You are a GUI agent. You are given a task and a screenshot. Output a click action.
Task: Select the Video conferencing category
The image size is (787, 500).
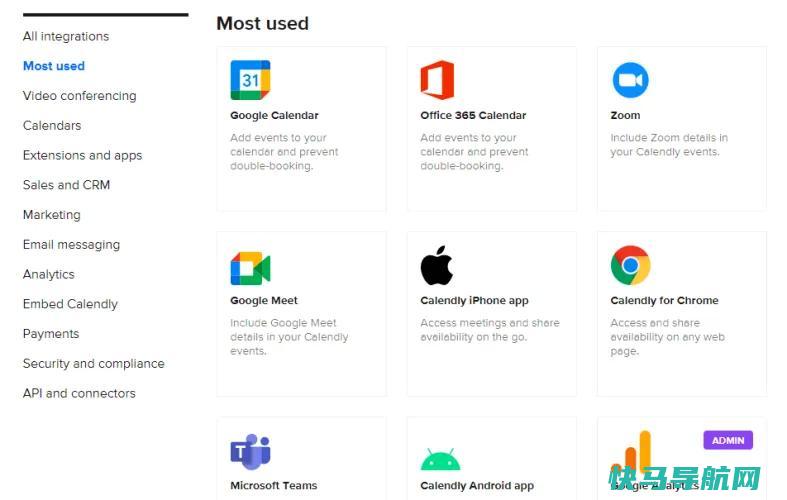click(79, 95)
